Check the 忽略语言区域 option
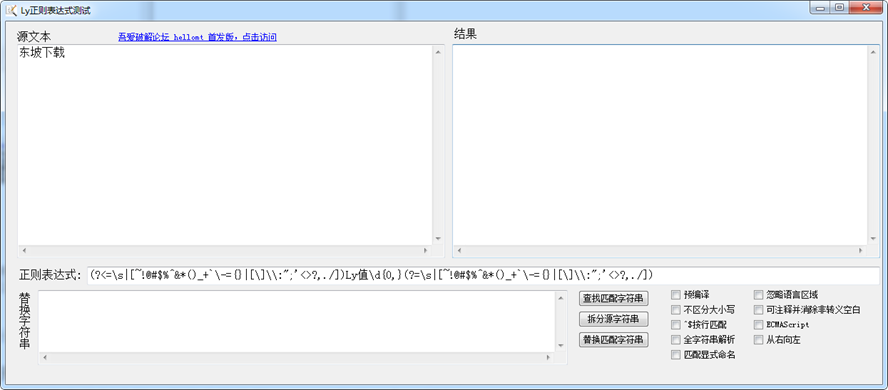Screen dimensions: 888x390 click(x=758, y=294)
